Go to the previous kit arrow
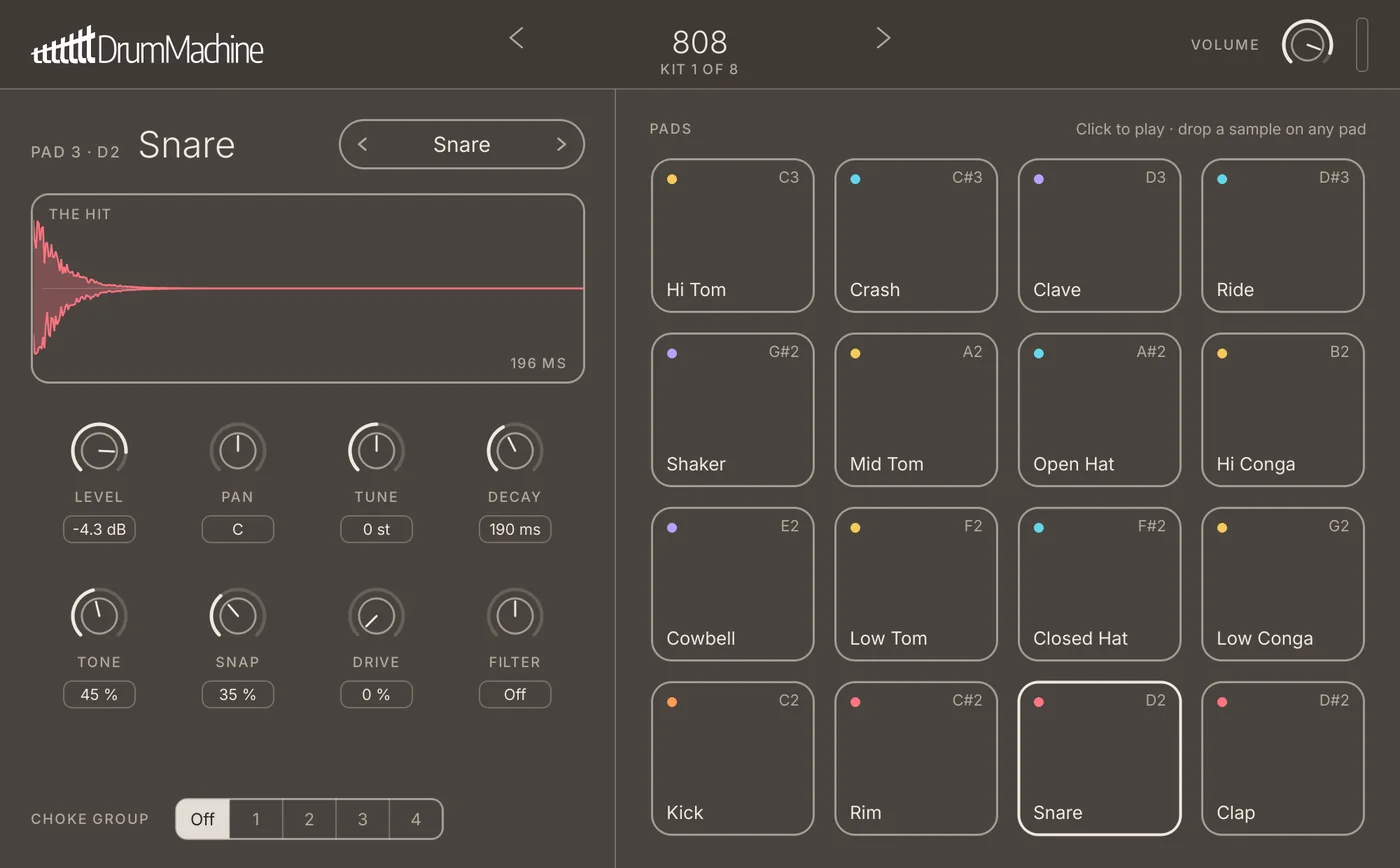This screenshot has height=868, width=1400. [x=516, y=38]
